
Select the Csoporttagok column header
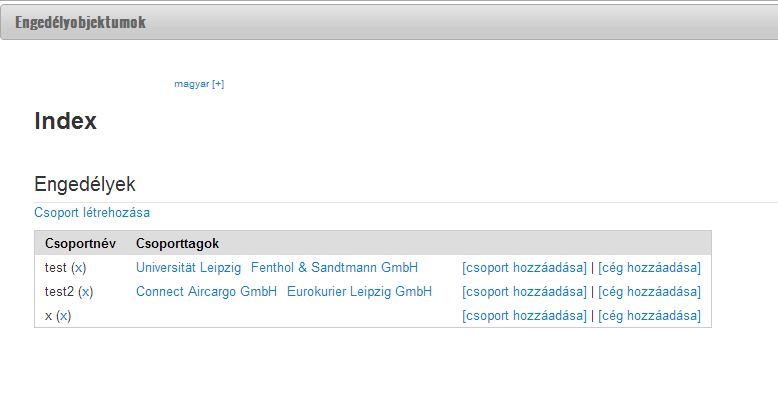[177, 243]
